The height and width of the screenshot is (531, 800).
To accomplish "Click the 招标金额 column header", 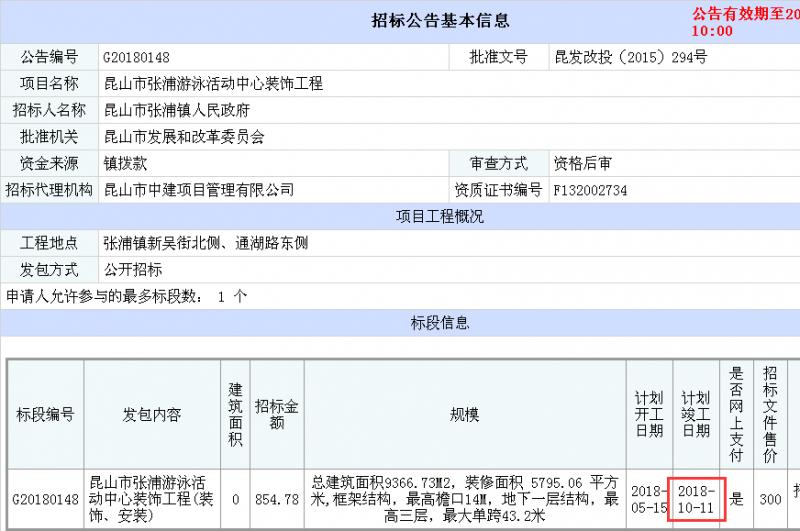I will tap(277, 414).
